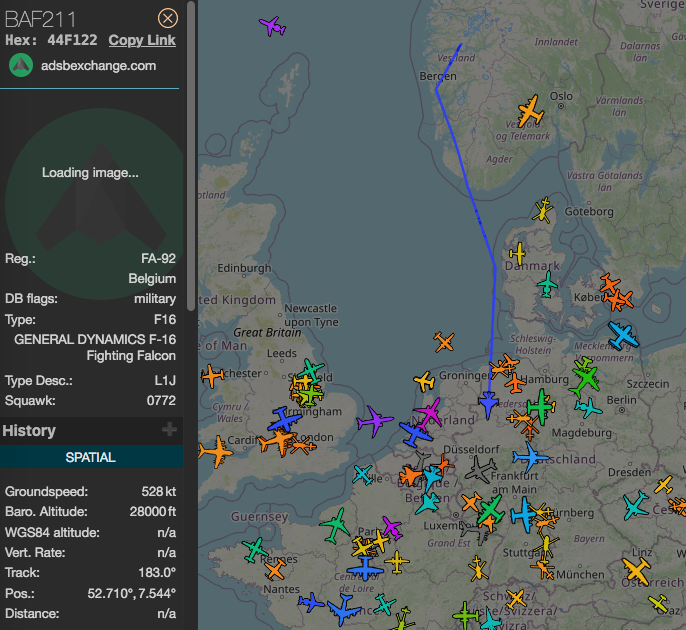Select the teal aircraft west of Paris
Screen dimensions: 686x630
(336, 525)
